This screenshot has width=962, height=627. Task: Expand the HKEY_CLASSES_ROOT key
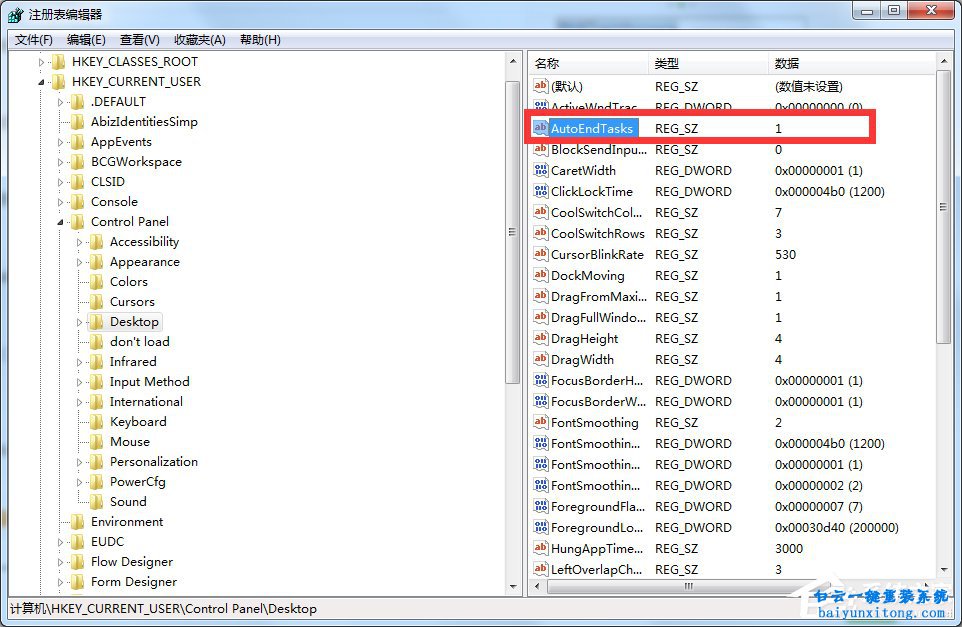(x=41, y=61)
